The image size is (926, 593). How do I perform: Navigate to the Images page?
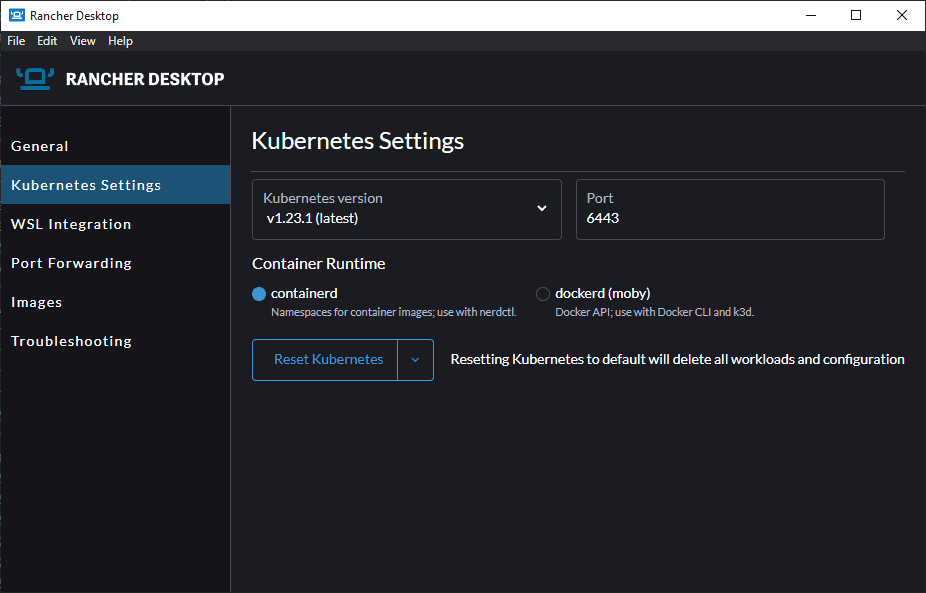(36, 302)
